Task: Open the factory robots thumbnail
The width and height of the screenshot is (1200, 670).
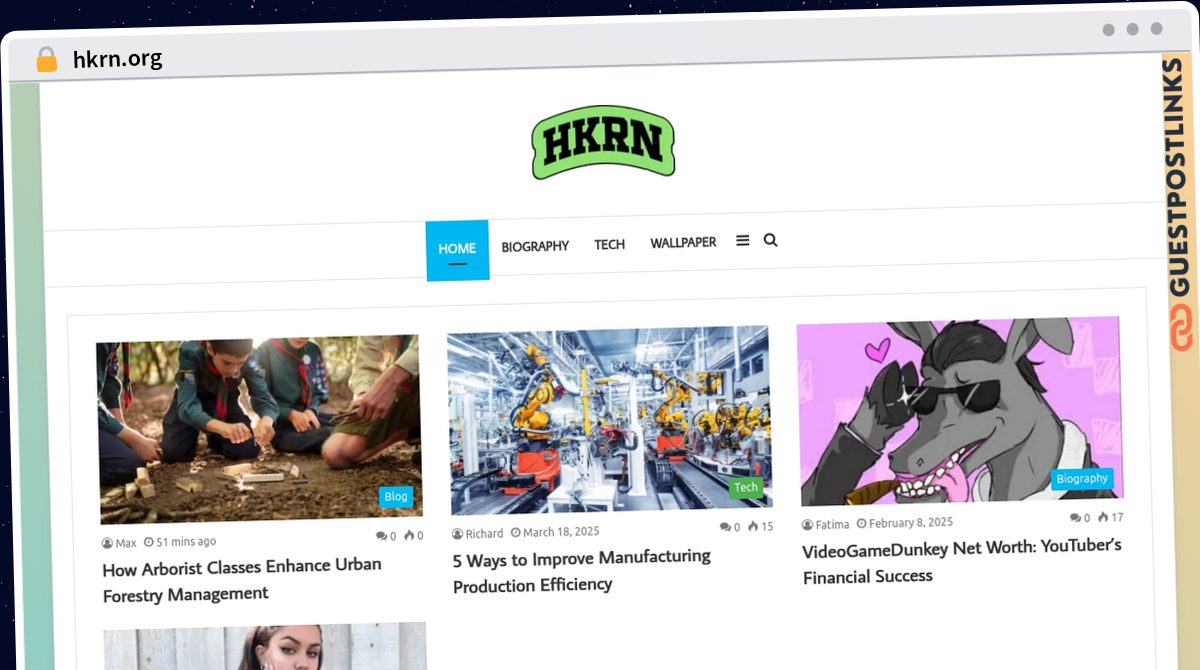Action: pos(609,420)
